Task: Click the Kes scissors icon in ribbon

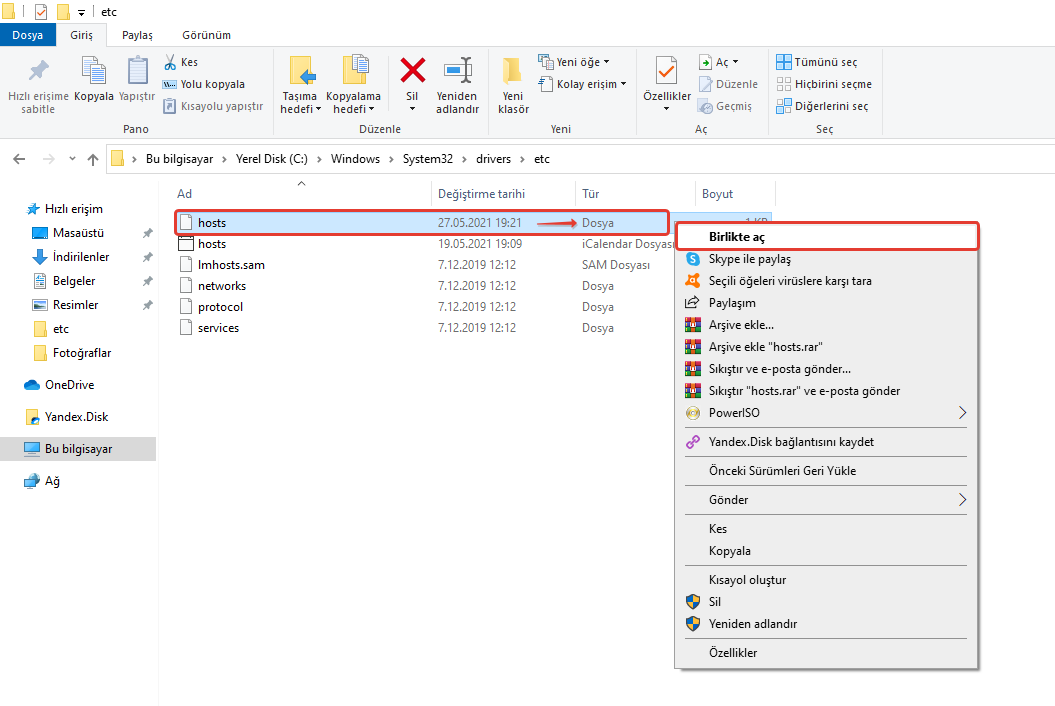Action: (171, 62)
